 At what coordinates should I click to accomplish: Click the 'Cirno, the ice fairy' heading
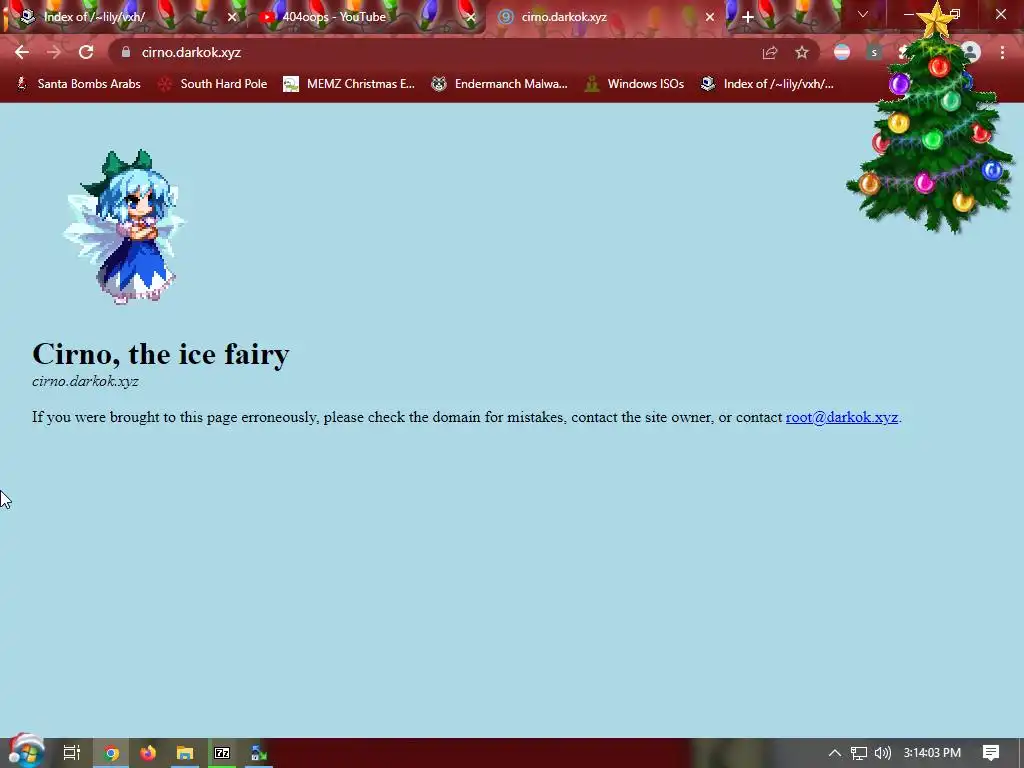pos(161,354)
